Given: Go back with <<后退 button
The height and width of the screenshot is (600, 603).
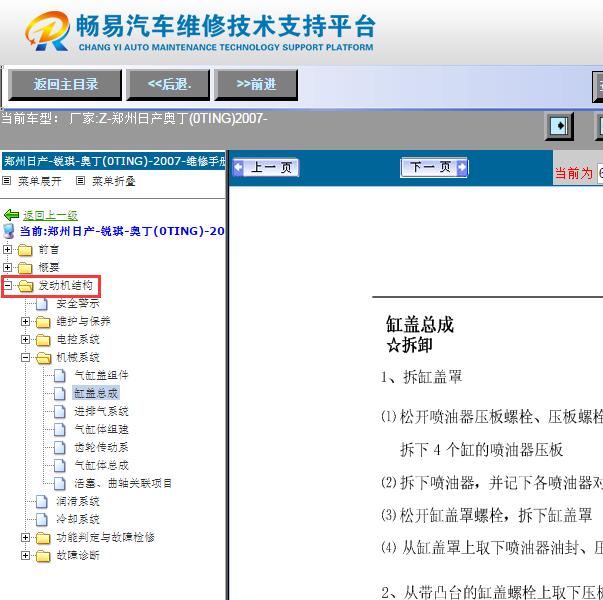Looking at the screenshot, I should [168, 85].
